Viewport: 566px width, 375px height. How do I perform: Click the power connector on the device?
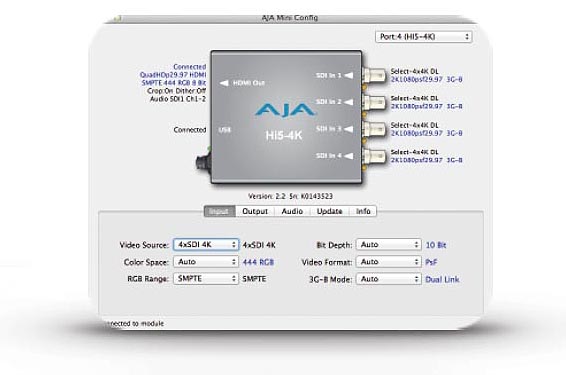click(x=204, y=162)
